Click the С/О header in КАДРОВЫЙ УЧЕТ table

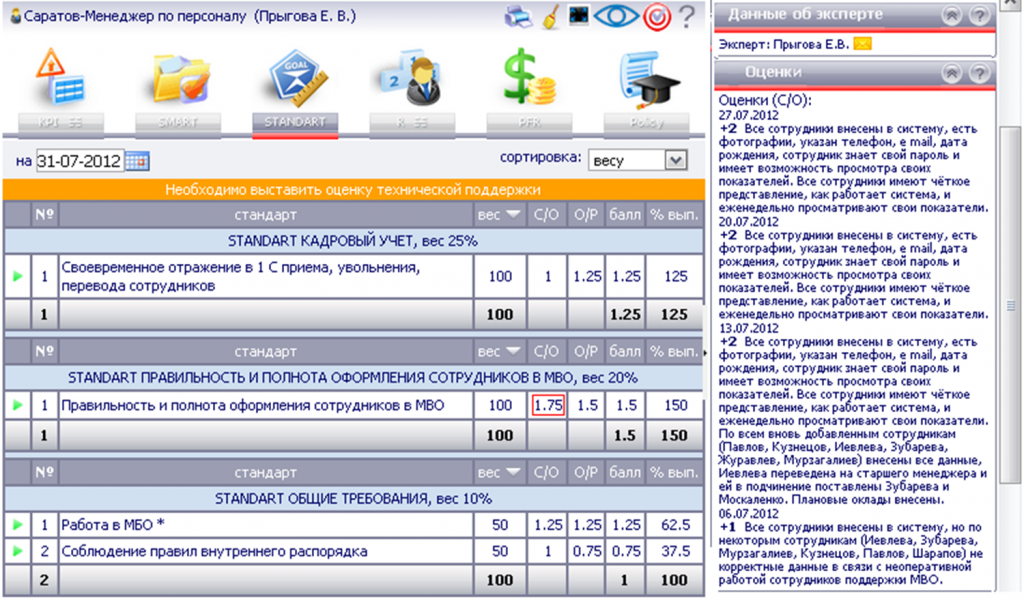547,214
